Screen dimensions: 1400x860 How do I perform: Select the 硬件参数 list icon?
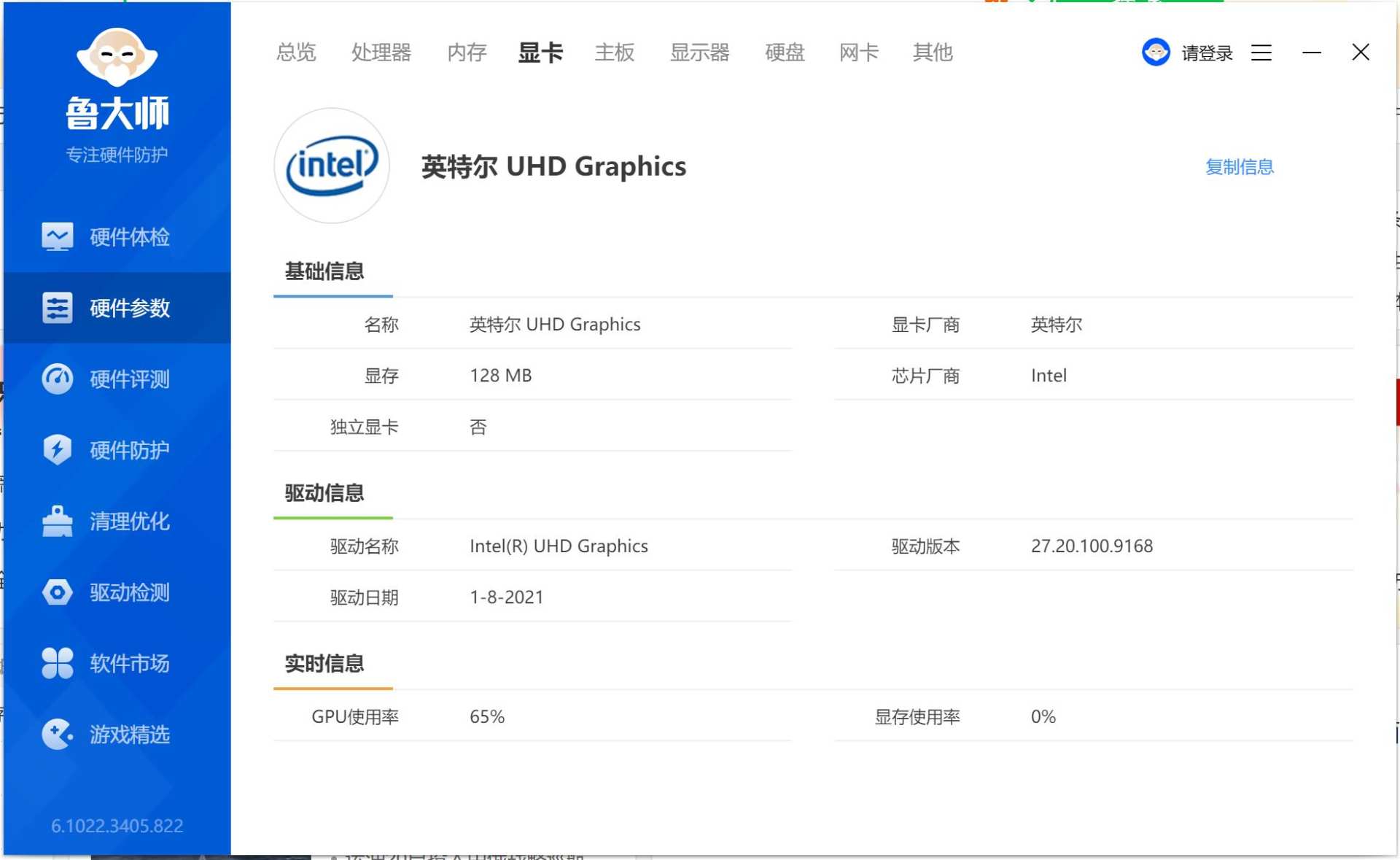(x=57, y=308)
